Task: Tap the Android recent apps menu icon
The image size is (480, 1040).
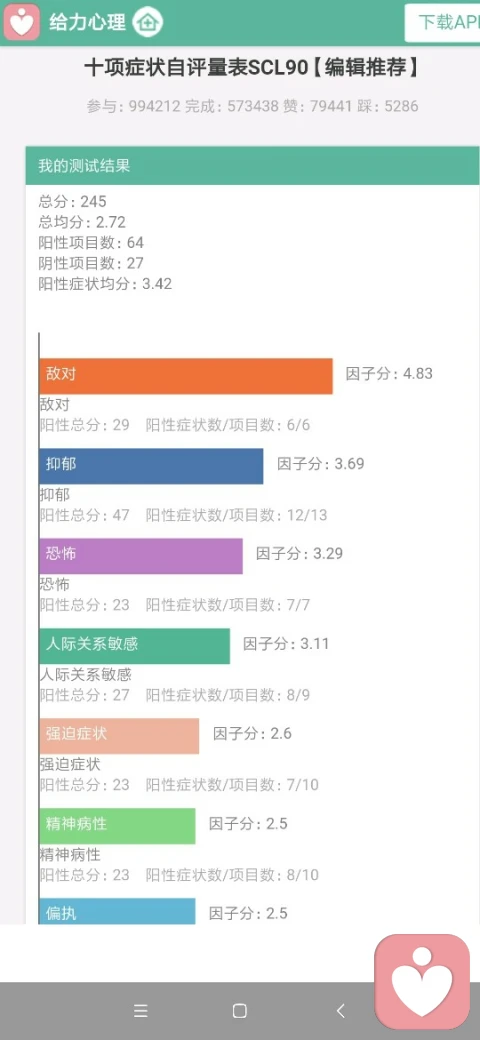Action: click(x=141, y=1011)
